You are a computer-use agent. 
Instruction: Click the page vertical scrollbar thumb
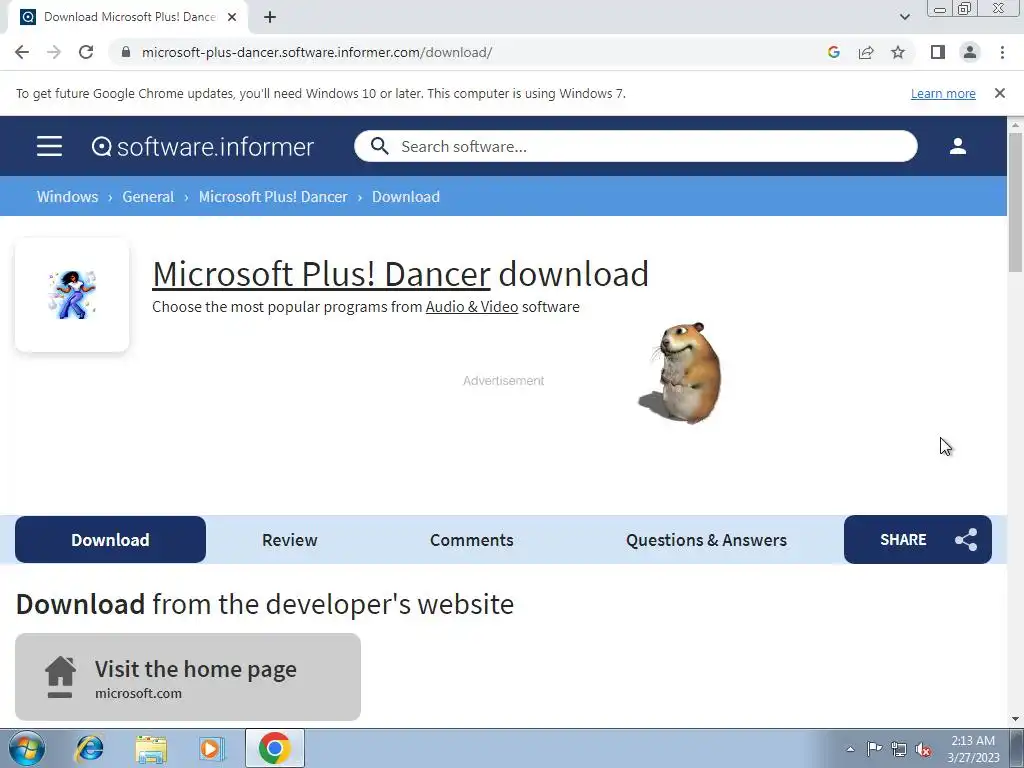[1015, 202]
